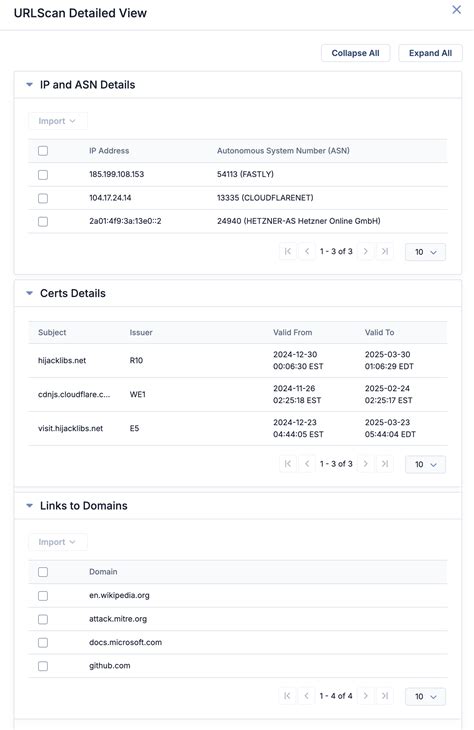This screenshot has height=730, width=474.
Task: Collapse the Certs Details section
Action: 29,293
